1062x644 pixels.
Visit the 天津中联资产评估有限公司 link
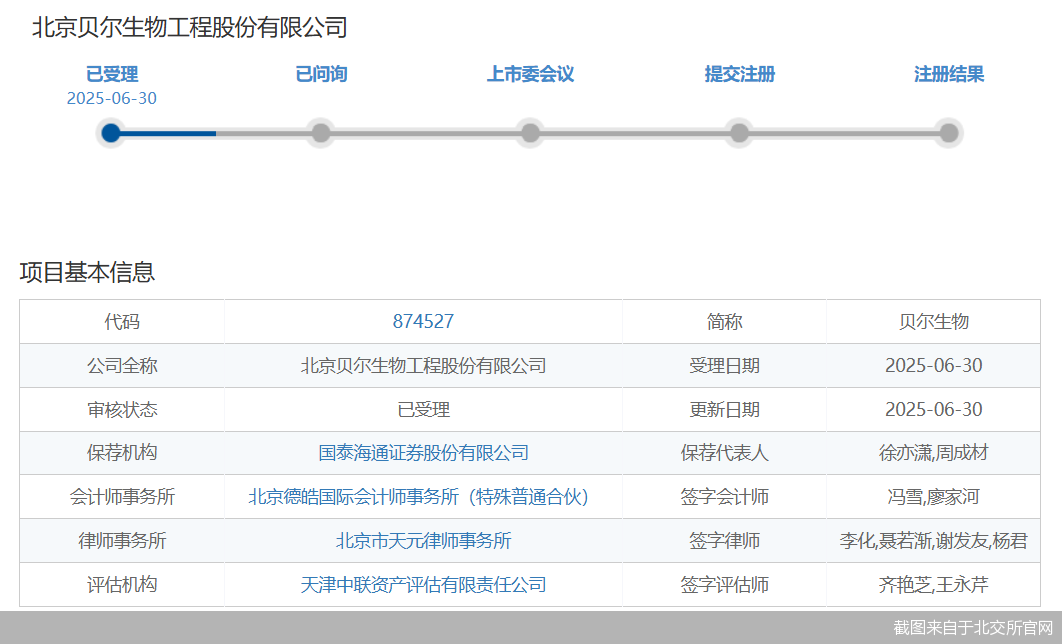pyautogui.click(x=423, y=585)
